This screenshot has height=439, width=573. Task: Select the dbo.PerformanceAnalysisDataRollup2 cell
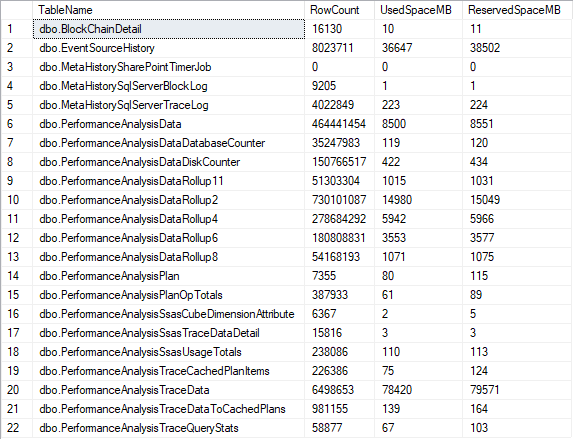point(168,200)
